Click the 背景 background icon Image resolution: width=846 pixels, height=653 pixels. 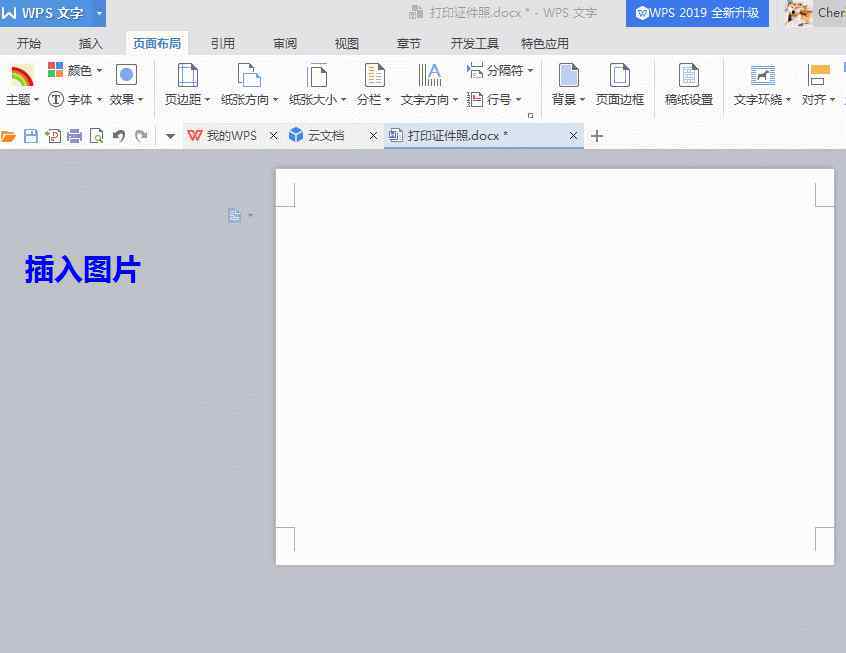pos(568,75)
